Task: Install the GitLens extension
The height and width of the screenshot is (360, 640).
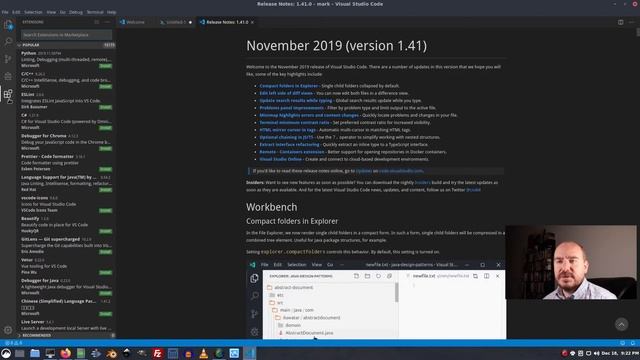Action: click(x=105, y=252)
